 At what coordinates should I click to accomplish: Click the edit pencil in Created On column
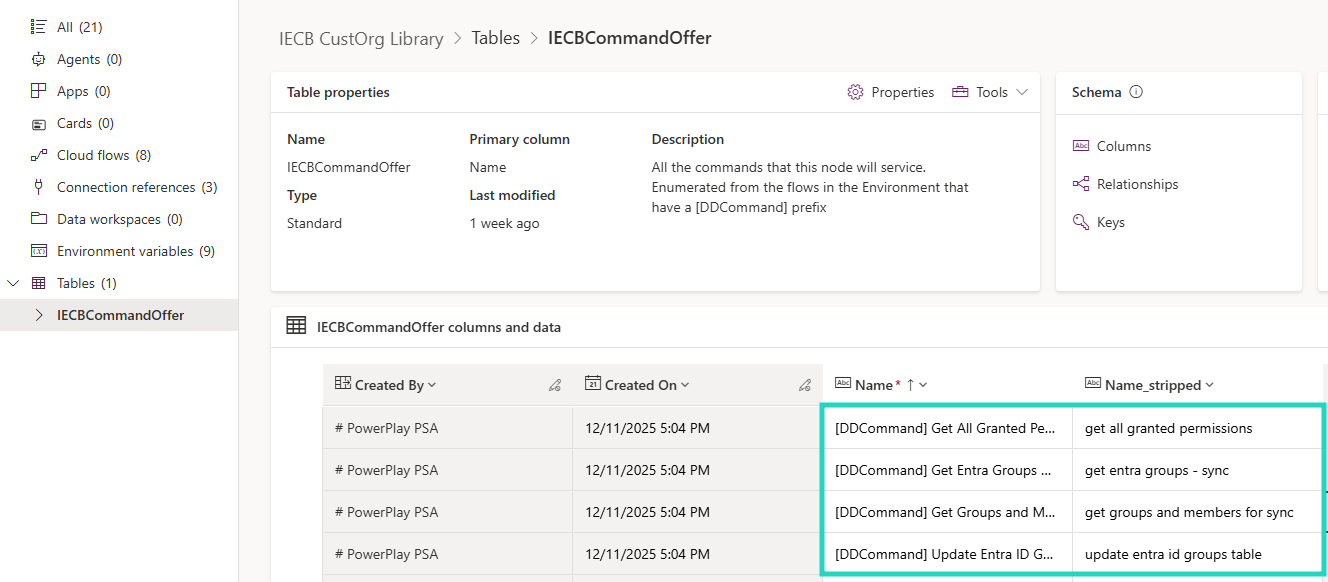click(x=805, y=385)
